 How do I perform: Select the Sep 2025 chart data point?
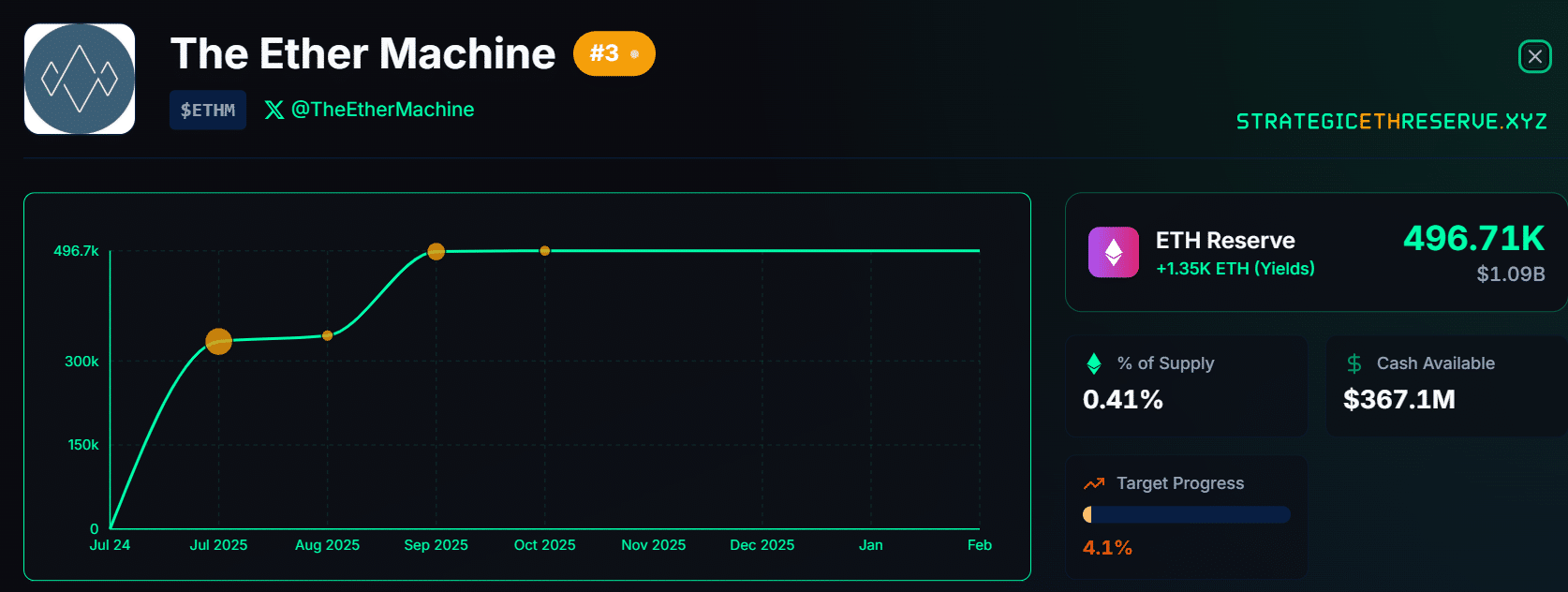[436, 251]
